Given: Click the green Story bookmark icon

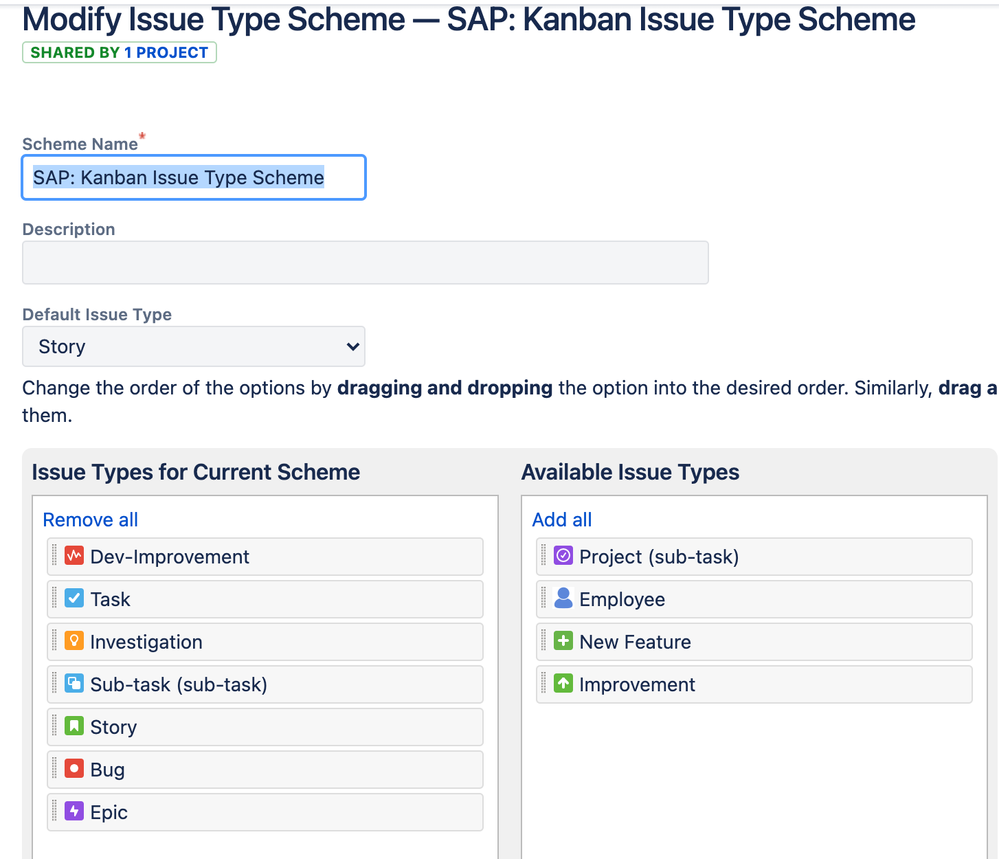Looking at the screenshot, I should click(74, 727).
